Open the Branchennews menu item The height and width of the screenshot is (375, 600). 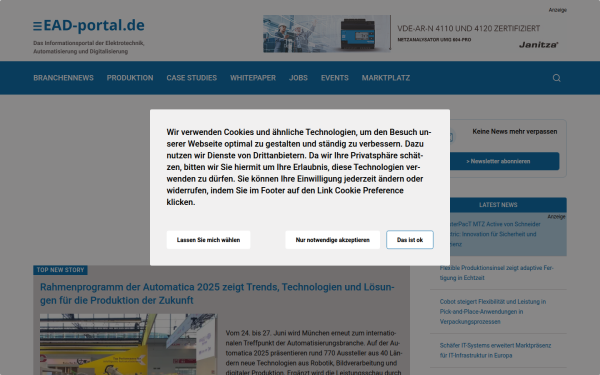(64, 78)
